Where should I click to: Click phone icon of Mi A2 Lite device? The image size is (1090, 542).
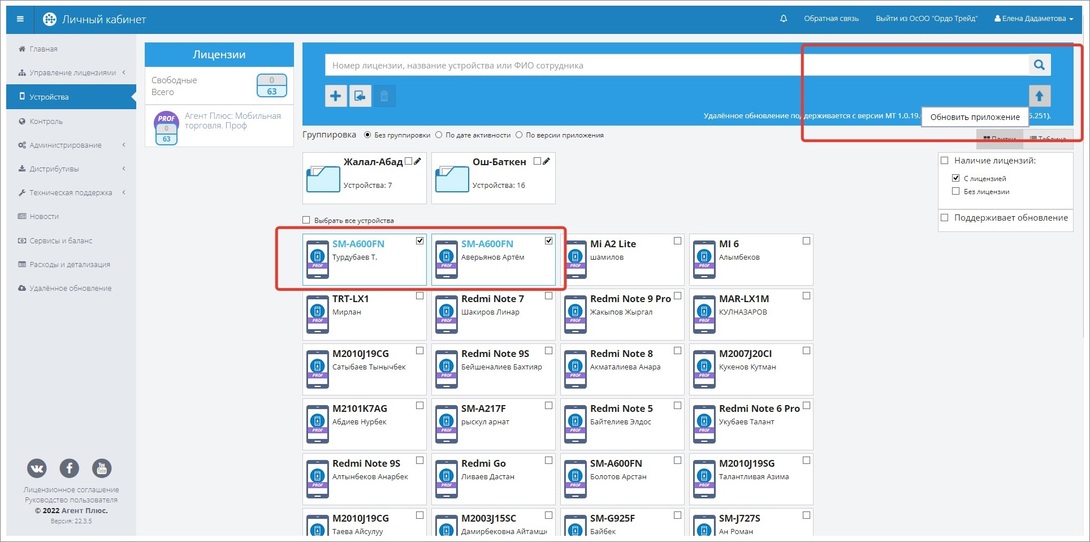[576, 260]
